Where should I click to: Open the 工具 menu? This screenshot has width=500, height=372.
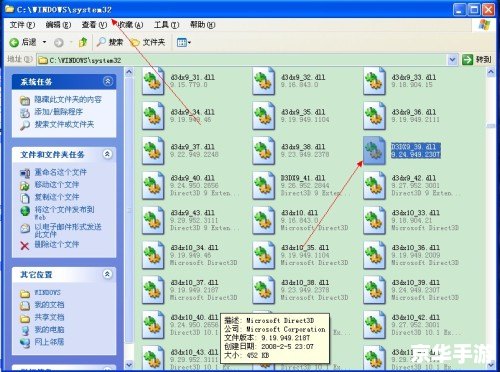[166, 25]
